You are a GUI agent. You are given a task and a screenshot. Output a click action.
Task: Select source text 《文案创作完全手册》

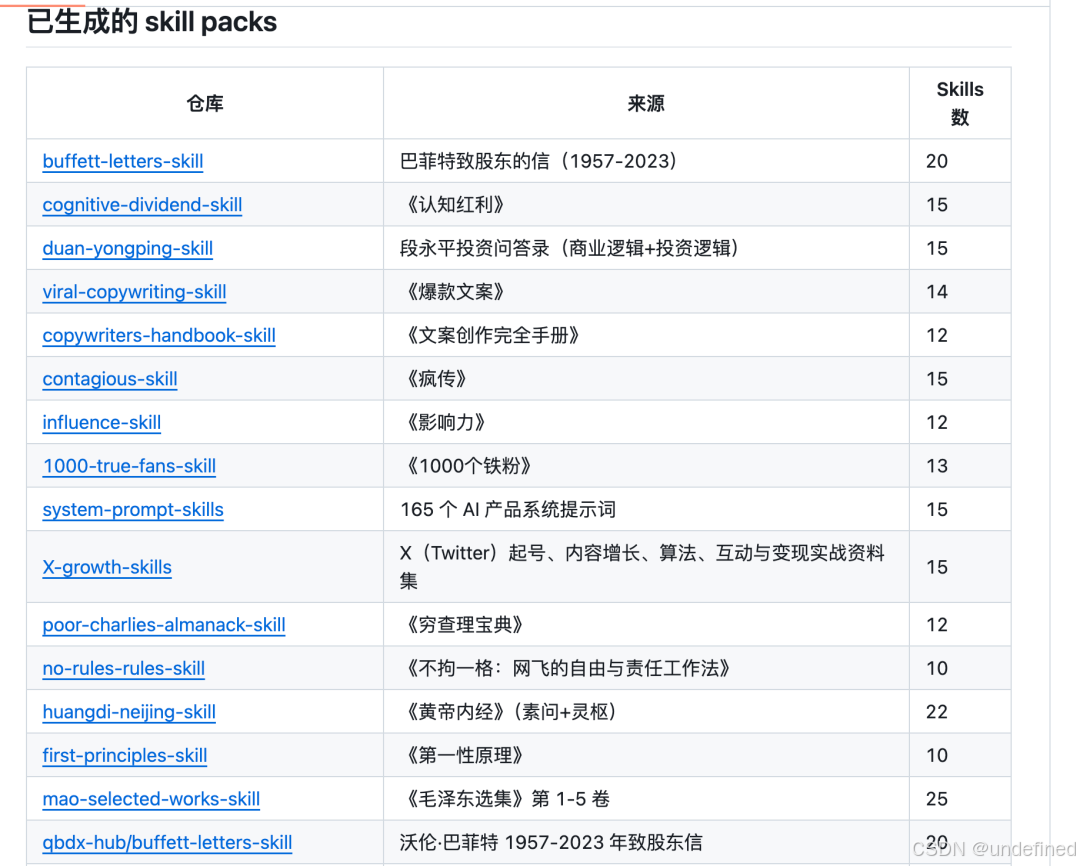click(492, 335)
